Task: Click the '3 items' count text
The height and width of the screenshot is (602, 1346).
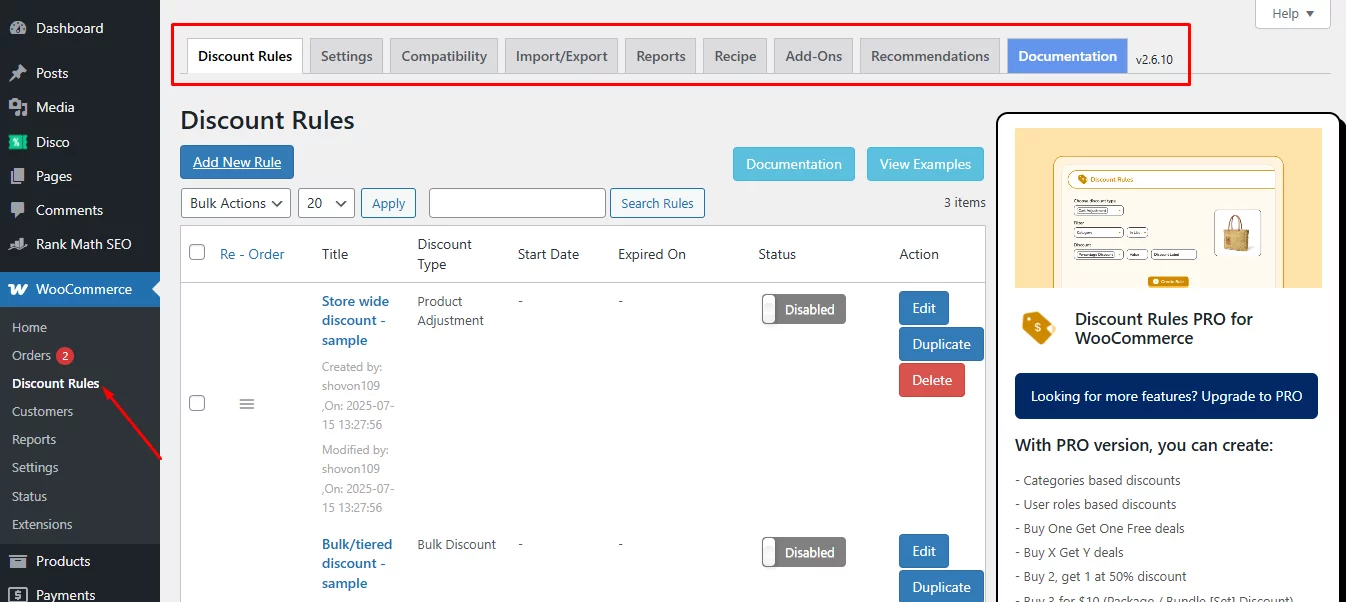Action: click(x=965, y=202)
